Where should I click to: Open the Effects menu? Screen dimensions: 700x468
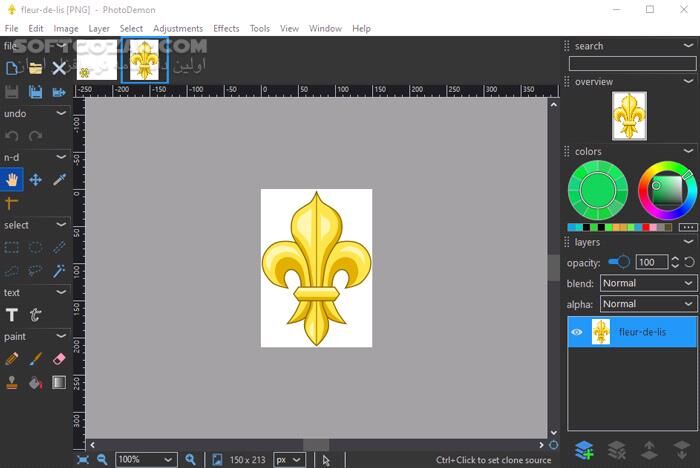(226, 29)
